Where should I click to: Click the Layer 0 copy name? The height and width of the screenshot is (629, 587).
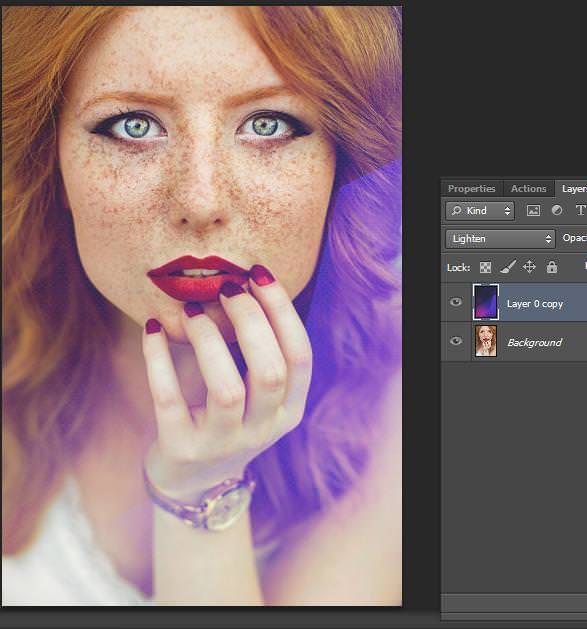[534, 304]
